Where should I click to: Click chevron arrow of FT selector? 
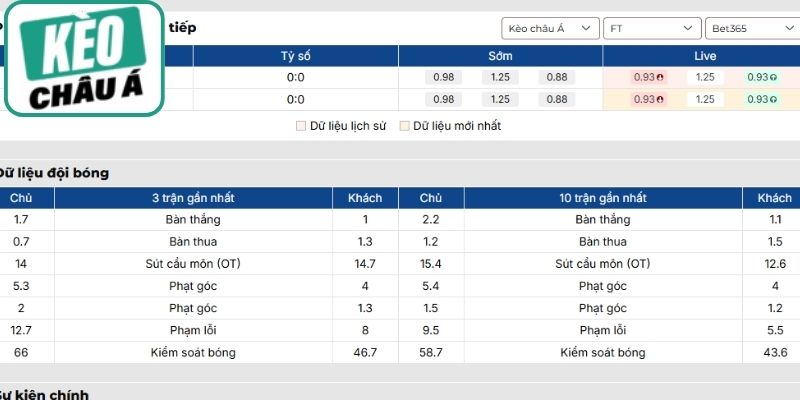click(x=688, y=29)
